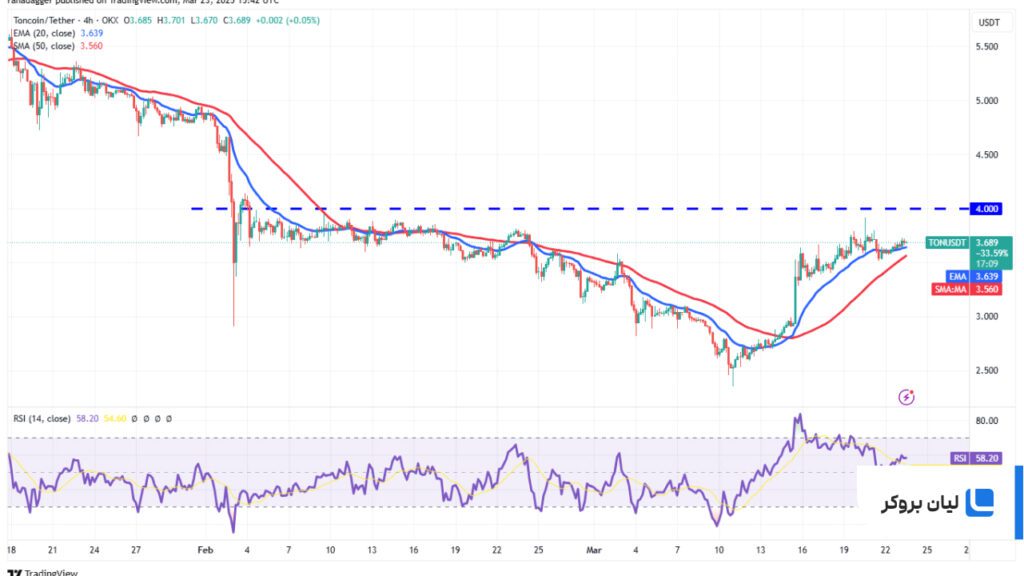
Task: Click the high value H3.701 in the header
Action: coord(171,20)
